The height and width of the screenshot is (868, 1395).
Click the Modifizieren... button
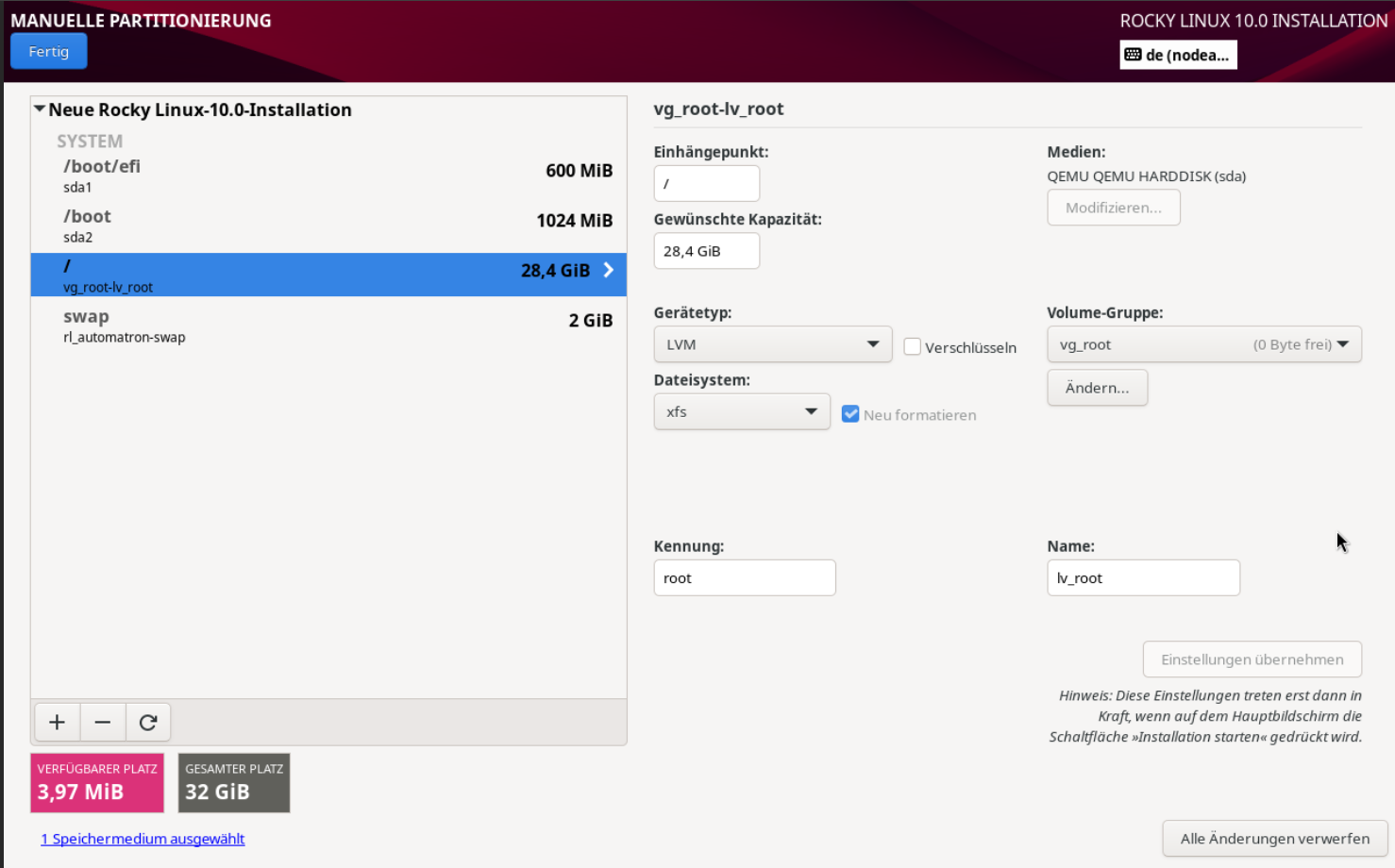[1114, 208]
